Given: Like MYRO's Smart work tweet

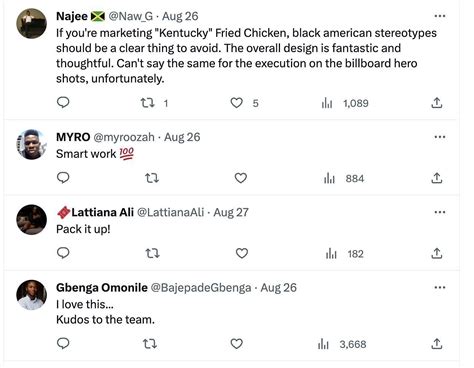Looking at the screenshot, I should [x=240, y=178].
